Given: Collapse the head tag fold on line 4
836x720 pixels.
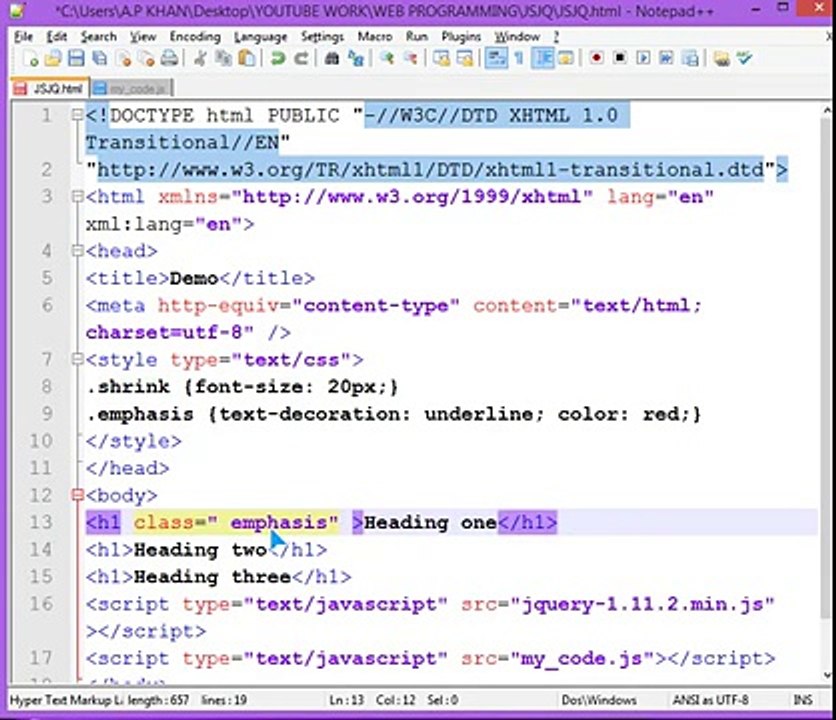Looking at the screenshot, I should (x=77, y=251).
